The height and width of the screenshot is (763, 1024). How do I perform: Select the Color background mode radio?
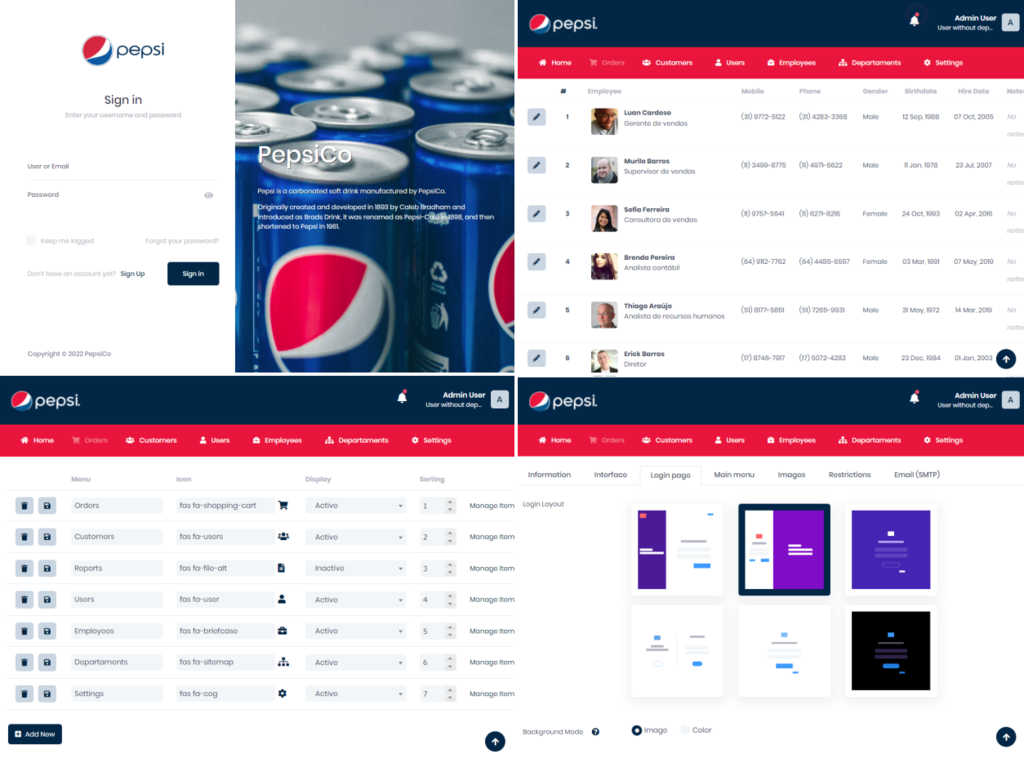684,730
